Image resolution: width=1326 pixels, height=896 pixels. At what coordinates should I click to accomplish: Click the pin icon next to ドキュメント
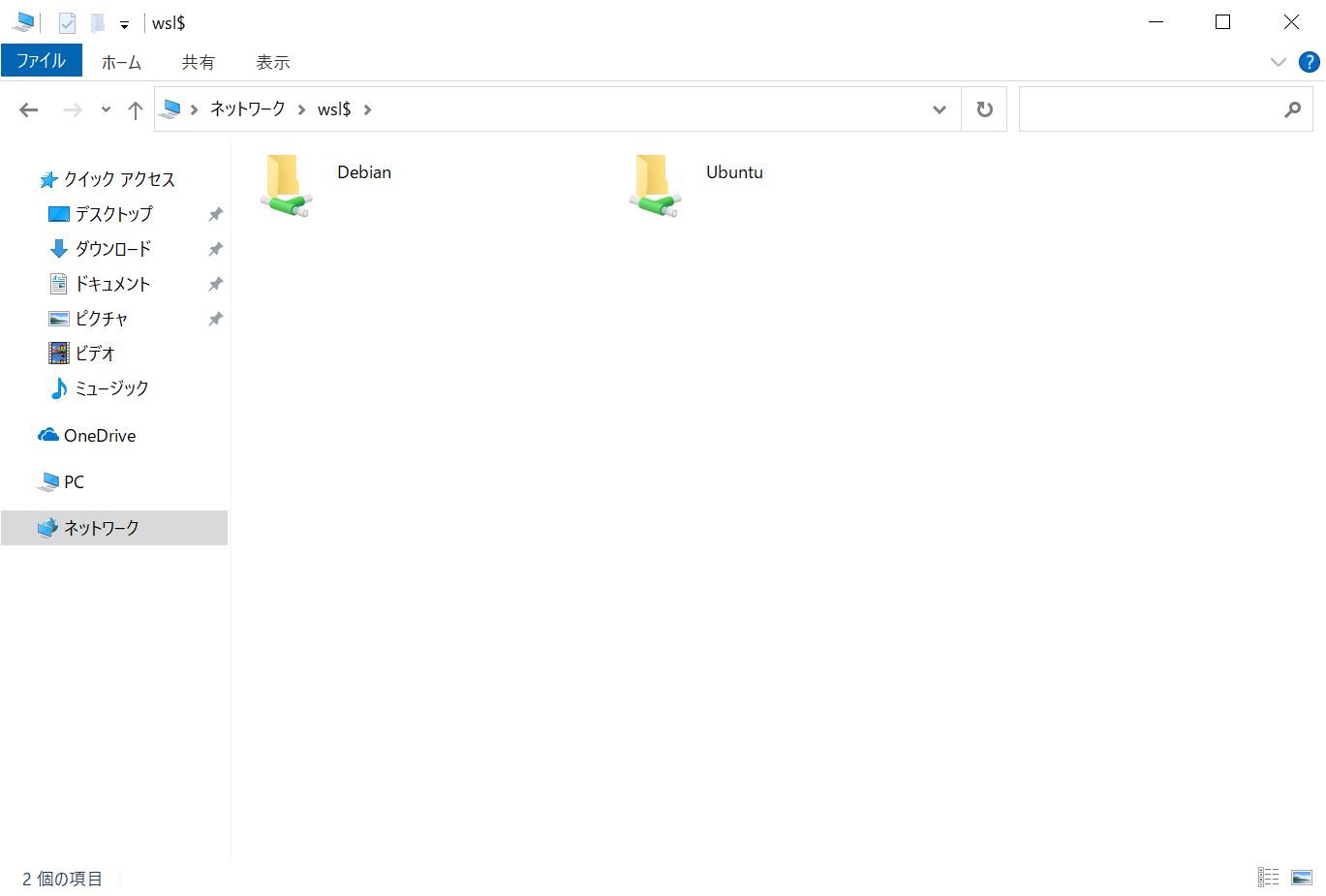[x=215, y=284]
